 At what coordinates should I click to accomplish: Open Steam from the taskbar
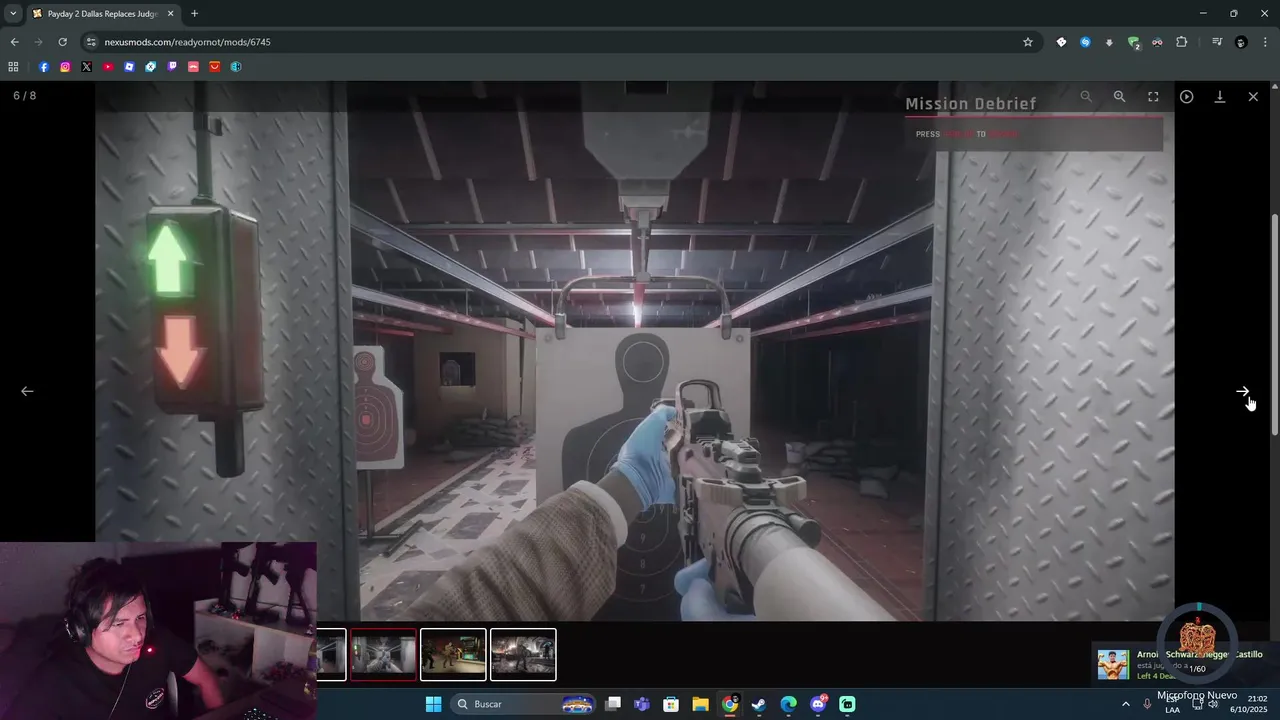[759, 704]
